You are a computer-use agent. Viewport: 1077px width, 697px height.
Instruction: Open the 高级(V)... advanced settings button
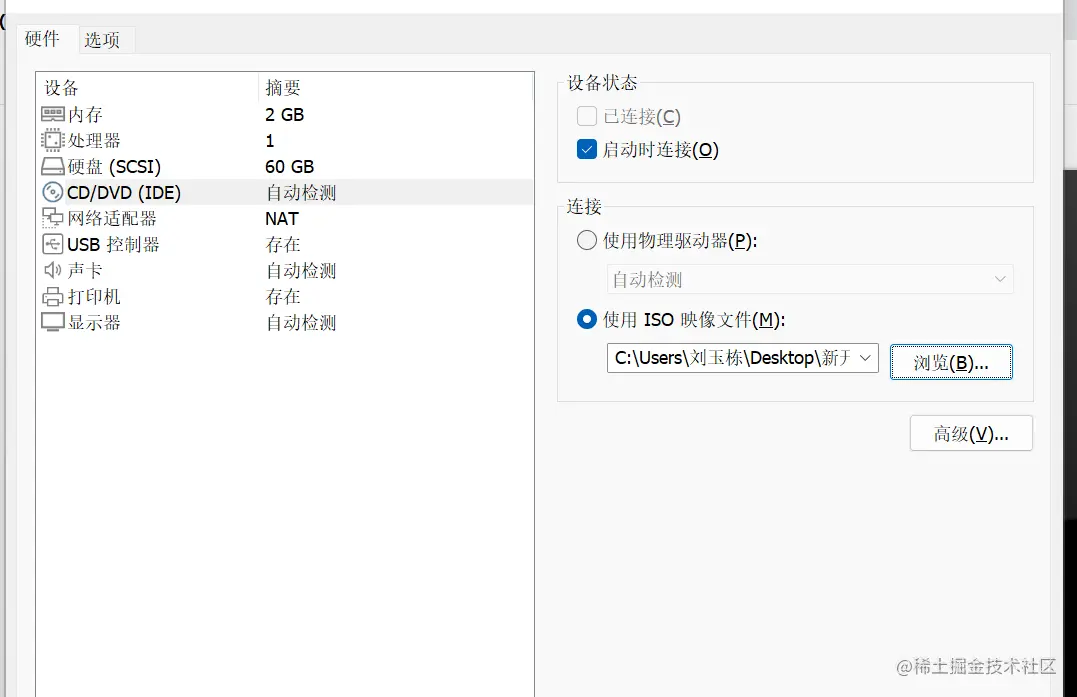970,434
